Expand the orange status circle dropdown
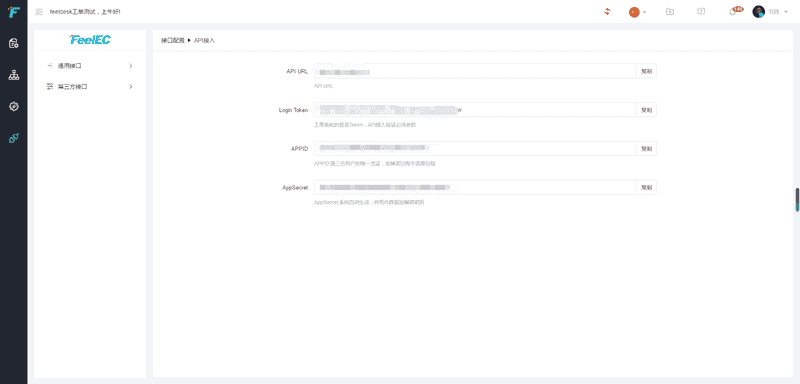This screenshot has width=800, height=384. pyautogui.click(x=637, y=12)
